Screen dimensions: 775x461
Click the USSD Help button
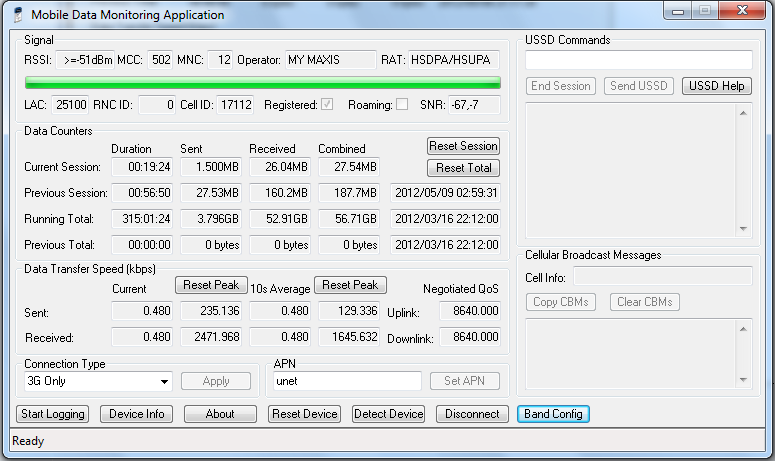717,86
